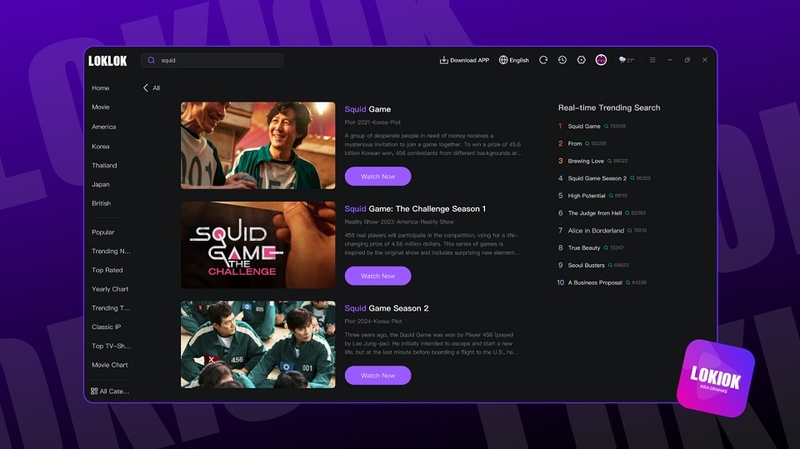Open Home in the sidebar

coord(101,88)
